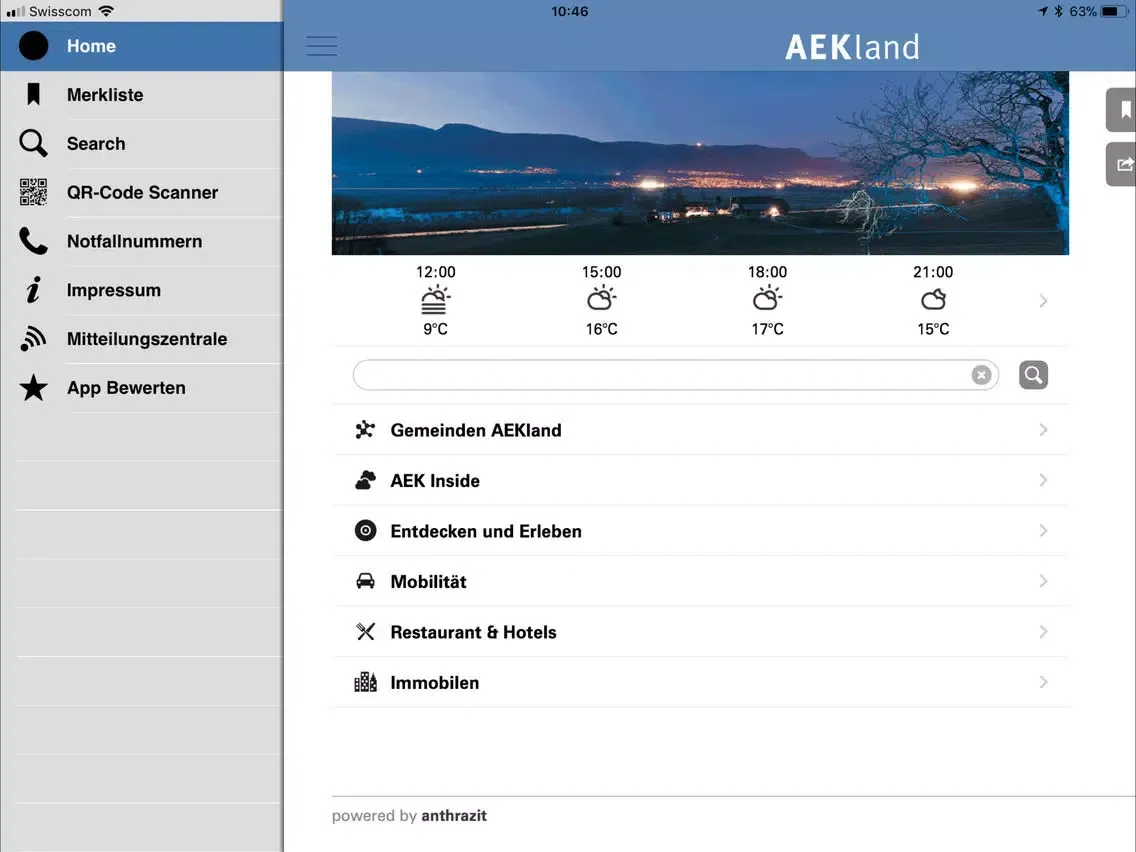Tap the 10:46 clock in status bar
The image size is (1136, 852).
click(569, 11)
